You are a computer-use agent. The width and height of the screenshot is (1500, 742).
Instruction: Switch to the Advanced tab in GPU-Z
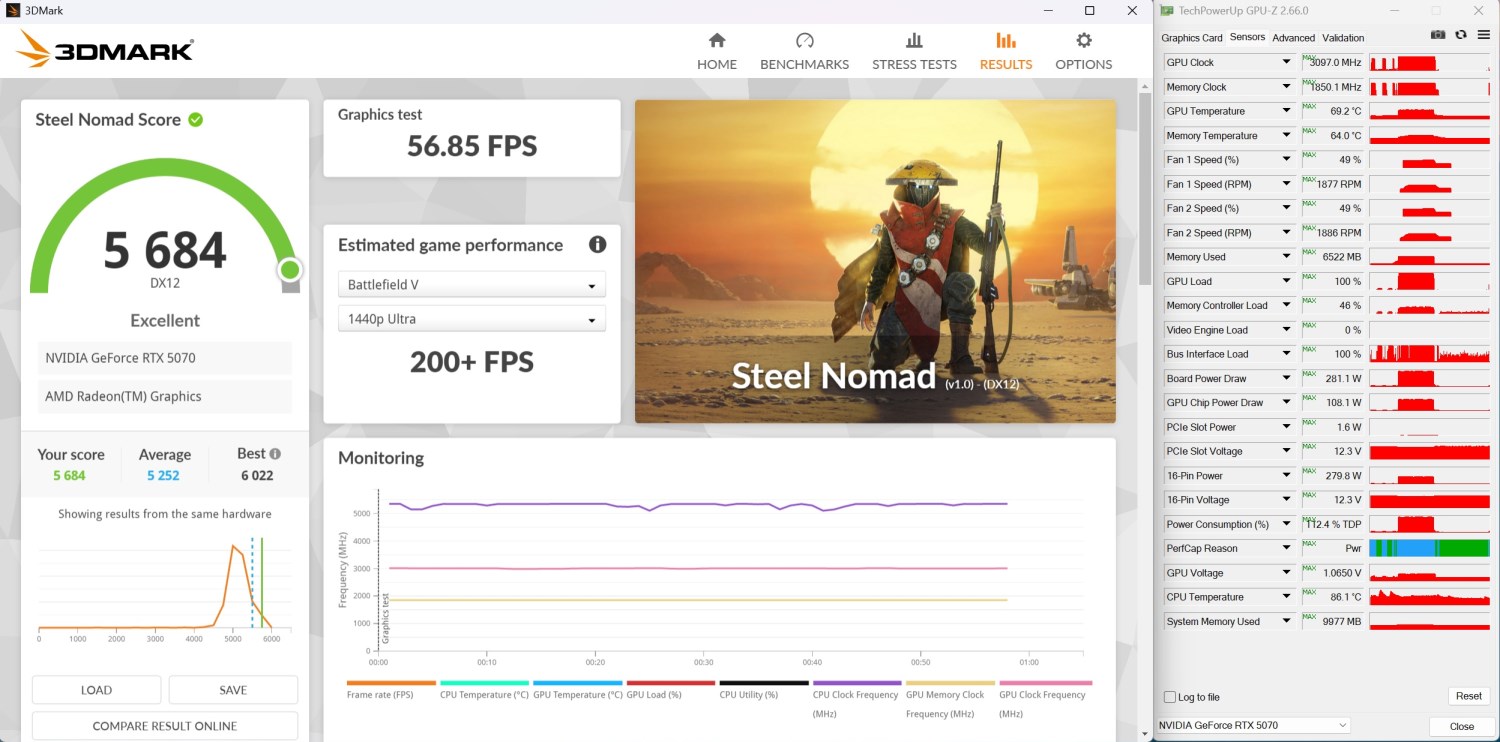(x=1293, y=38)
